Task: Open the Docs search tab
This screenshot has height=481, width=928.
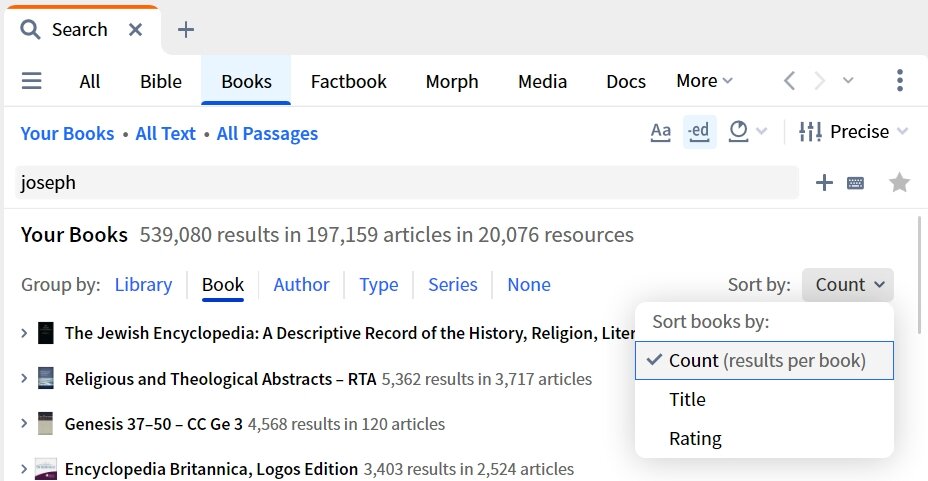Action: pyautogui.click(x=626, y=81)
